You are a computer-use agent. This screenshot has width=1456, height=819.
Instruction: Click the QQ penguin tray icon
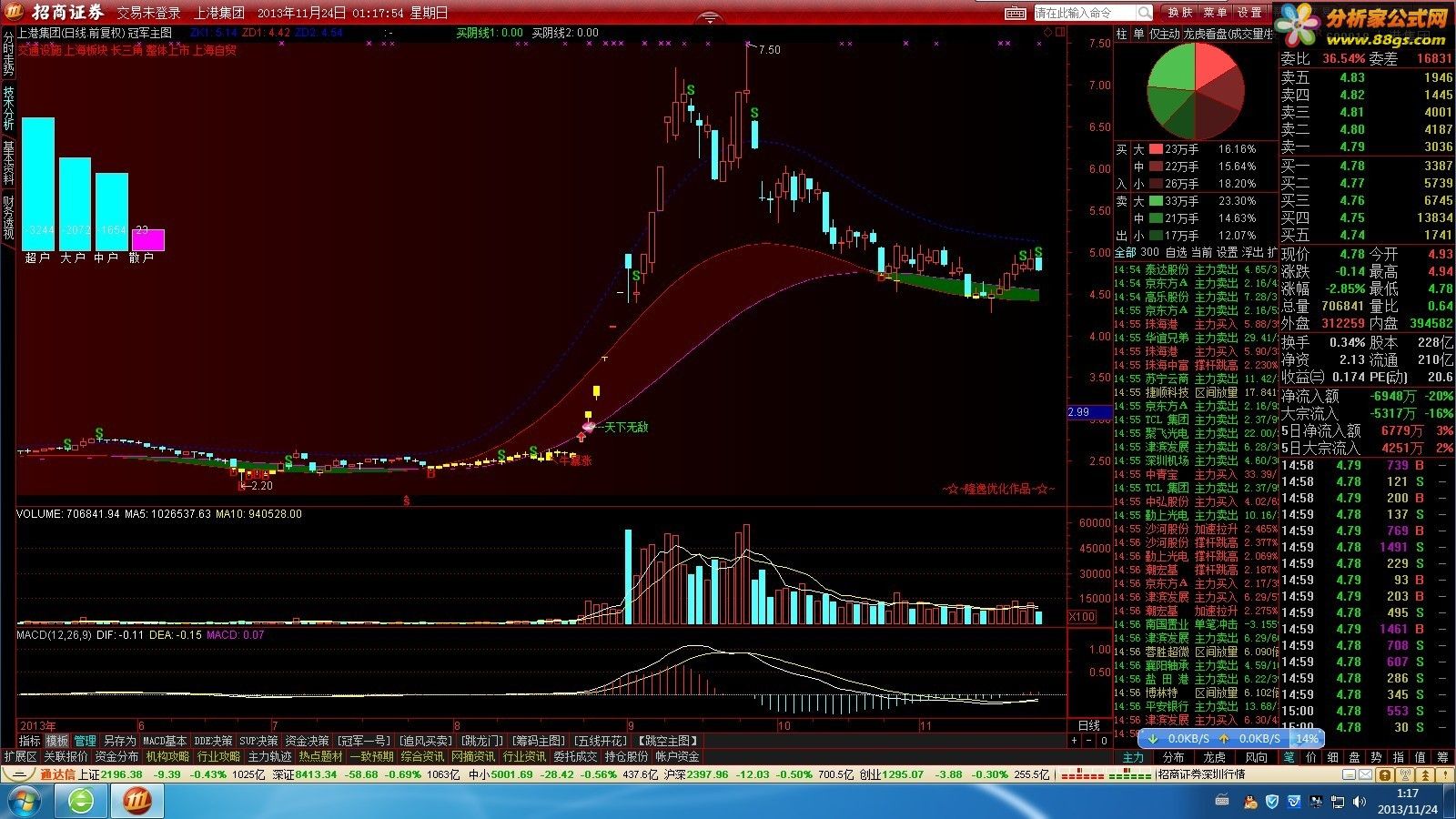click(1251, 802)
